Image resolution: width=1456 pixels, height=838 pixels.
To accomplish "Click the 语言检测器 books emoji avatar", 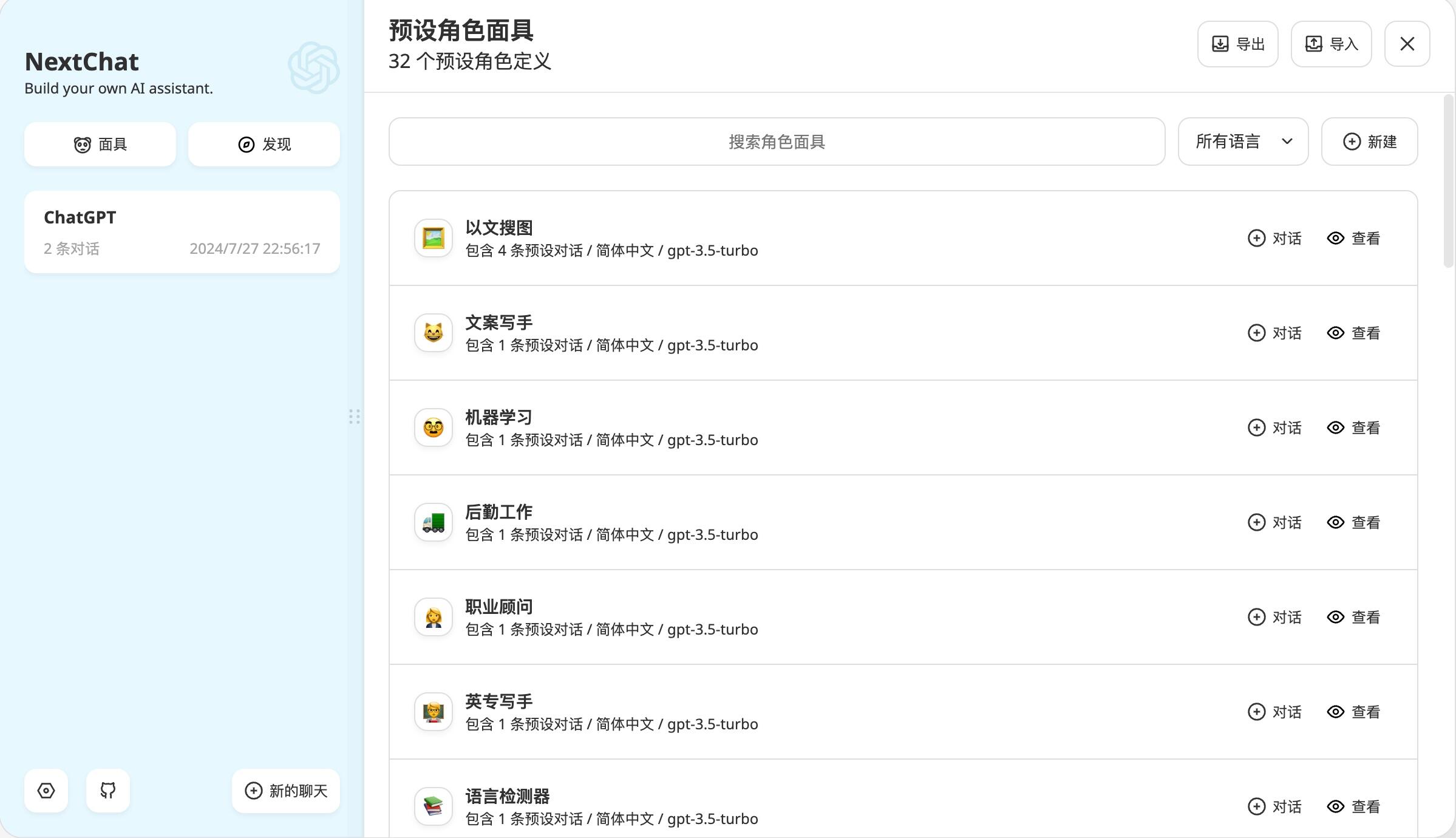I will click(433, 806).
